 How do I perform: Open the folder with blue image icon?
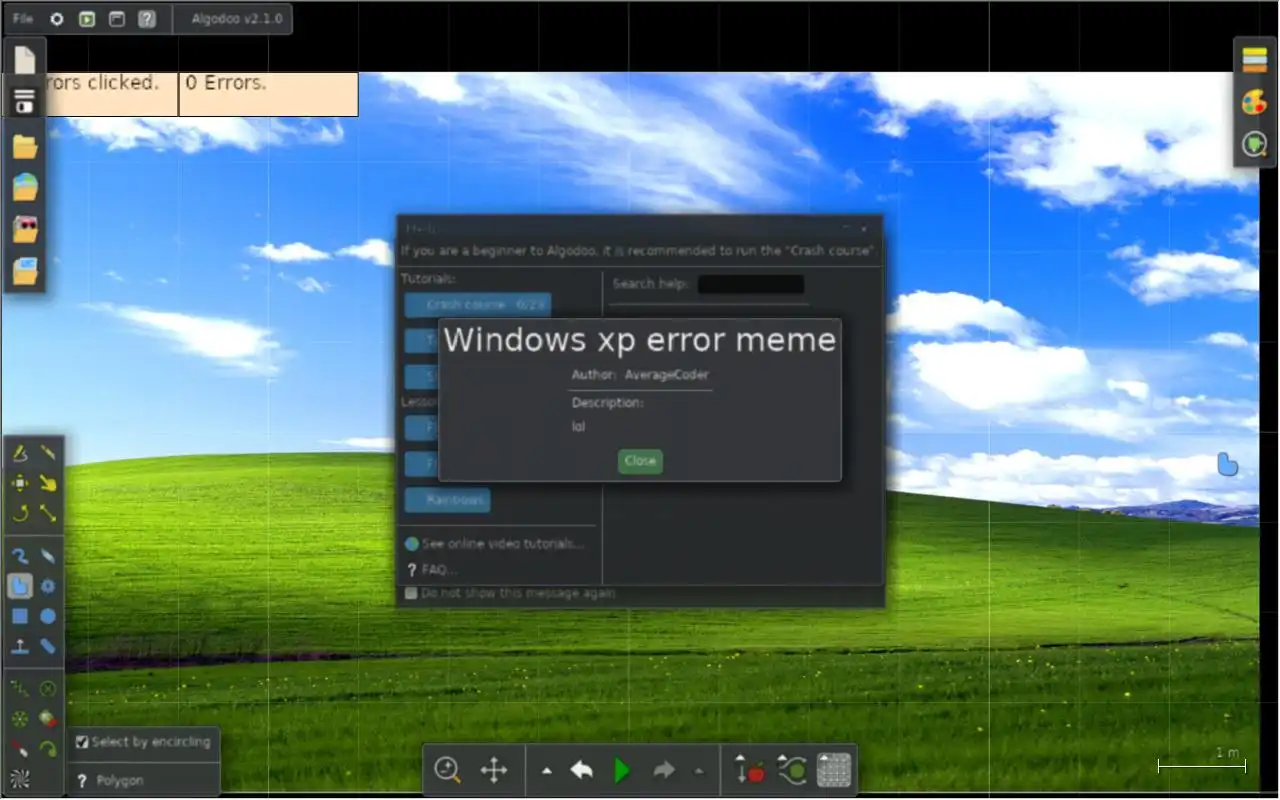coord(25,270)
